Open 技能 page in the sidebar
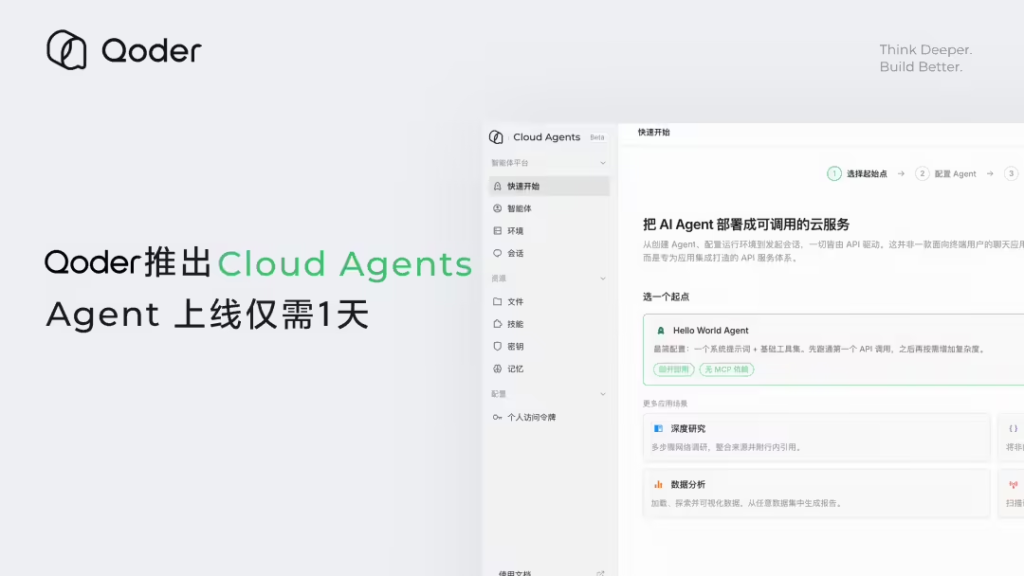1024x576 pixels. (x=549, y=324)
